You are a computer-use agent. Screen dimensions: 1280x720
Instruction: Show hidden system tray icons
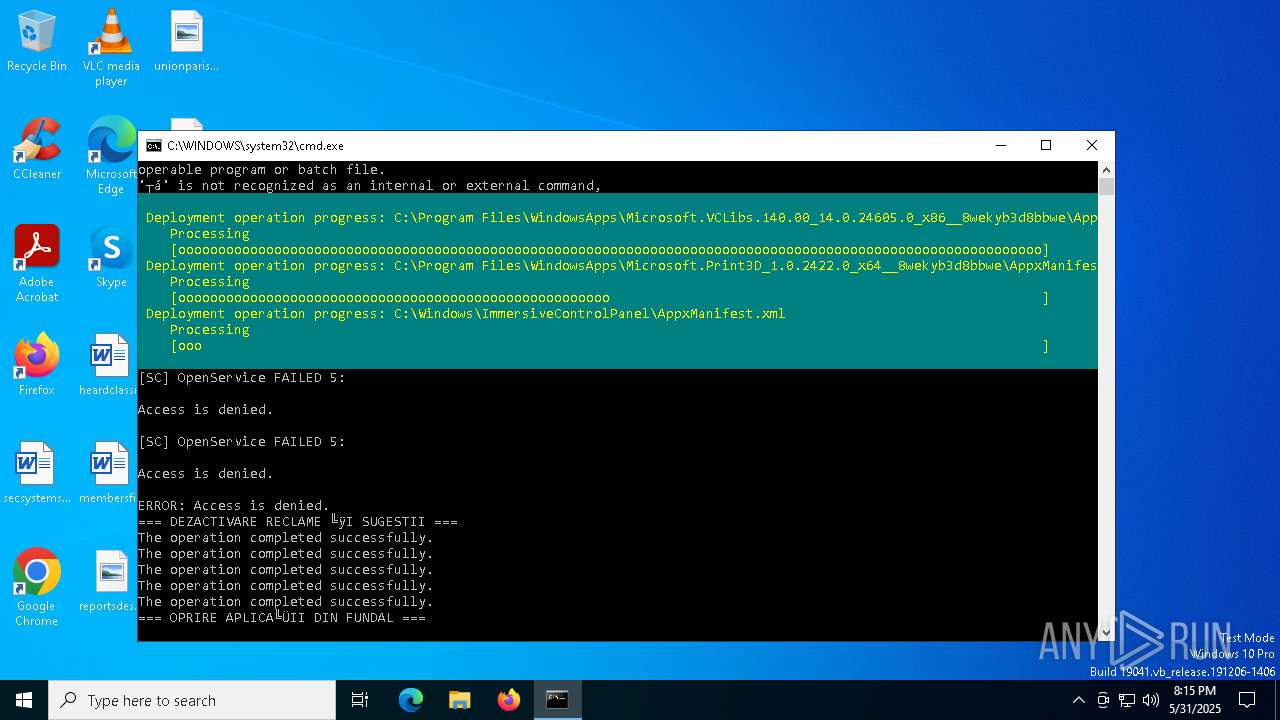[1078, 700]
